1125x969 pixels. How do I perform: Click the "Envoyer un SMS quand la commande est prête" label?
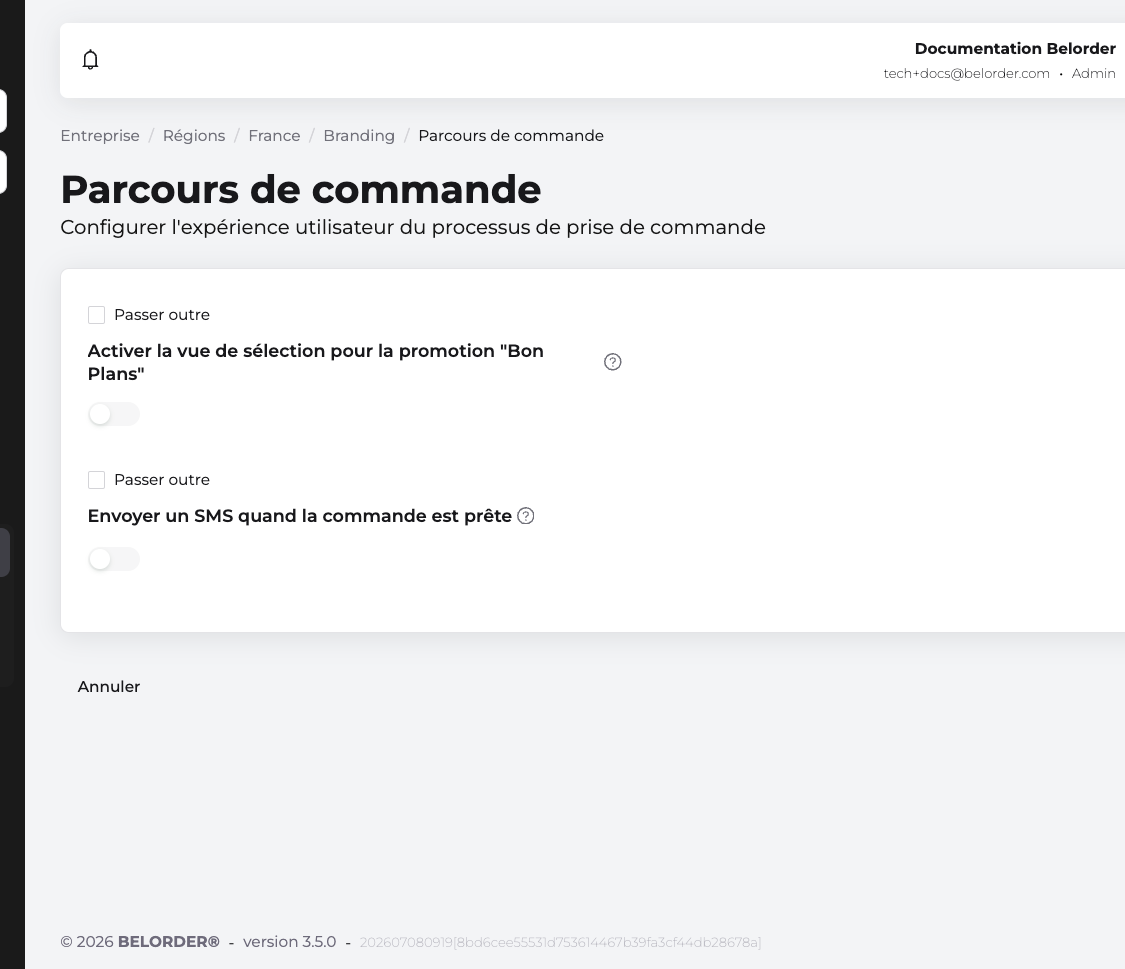(299, 516)
